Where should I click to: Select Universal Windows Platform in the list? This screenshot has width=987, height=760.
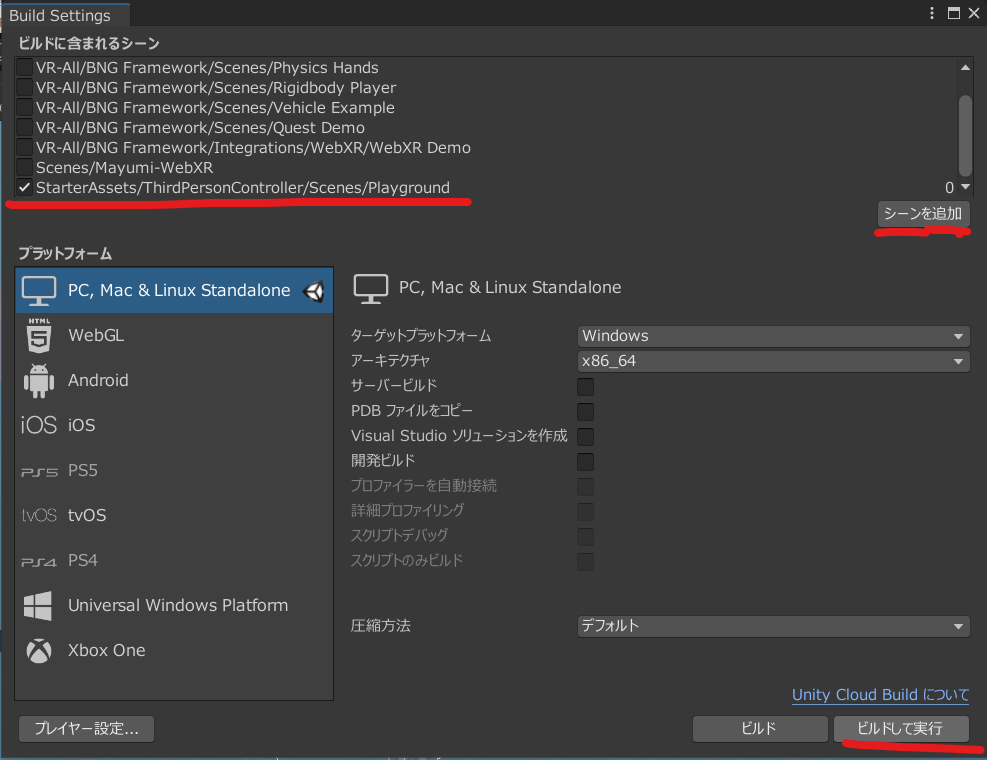(174, 605)
